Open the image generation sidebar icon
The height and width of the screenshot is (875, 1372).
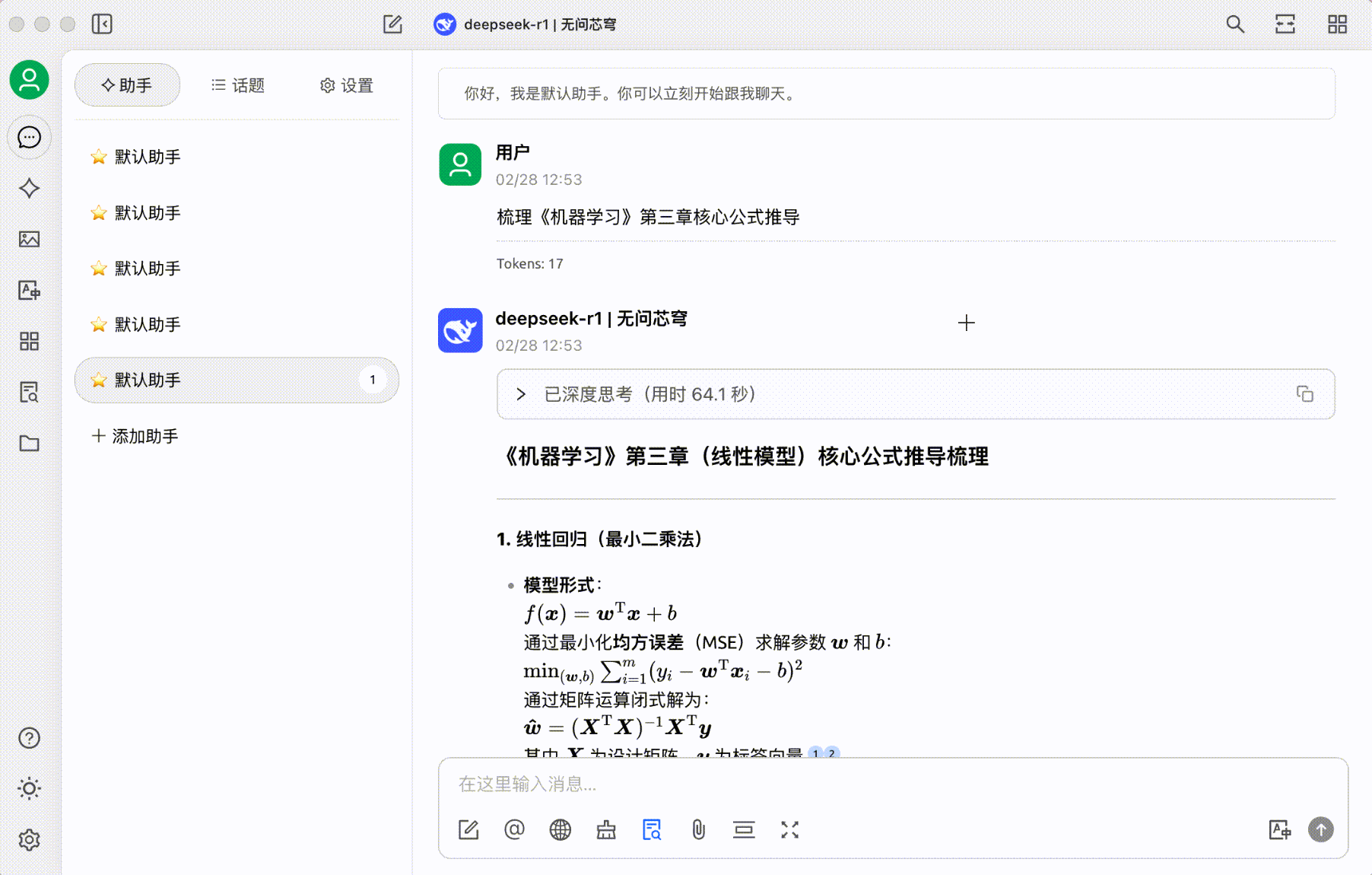pyautogui.click(x=29, y=239)
